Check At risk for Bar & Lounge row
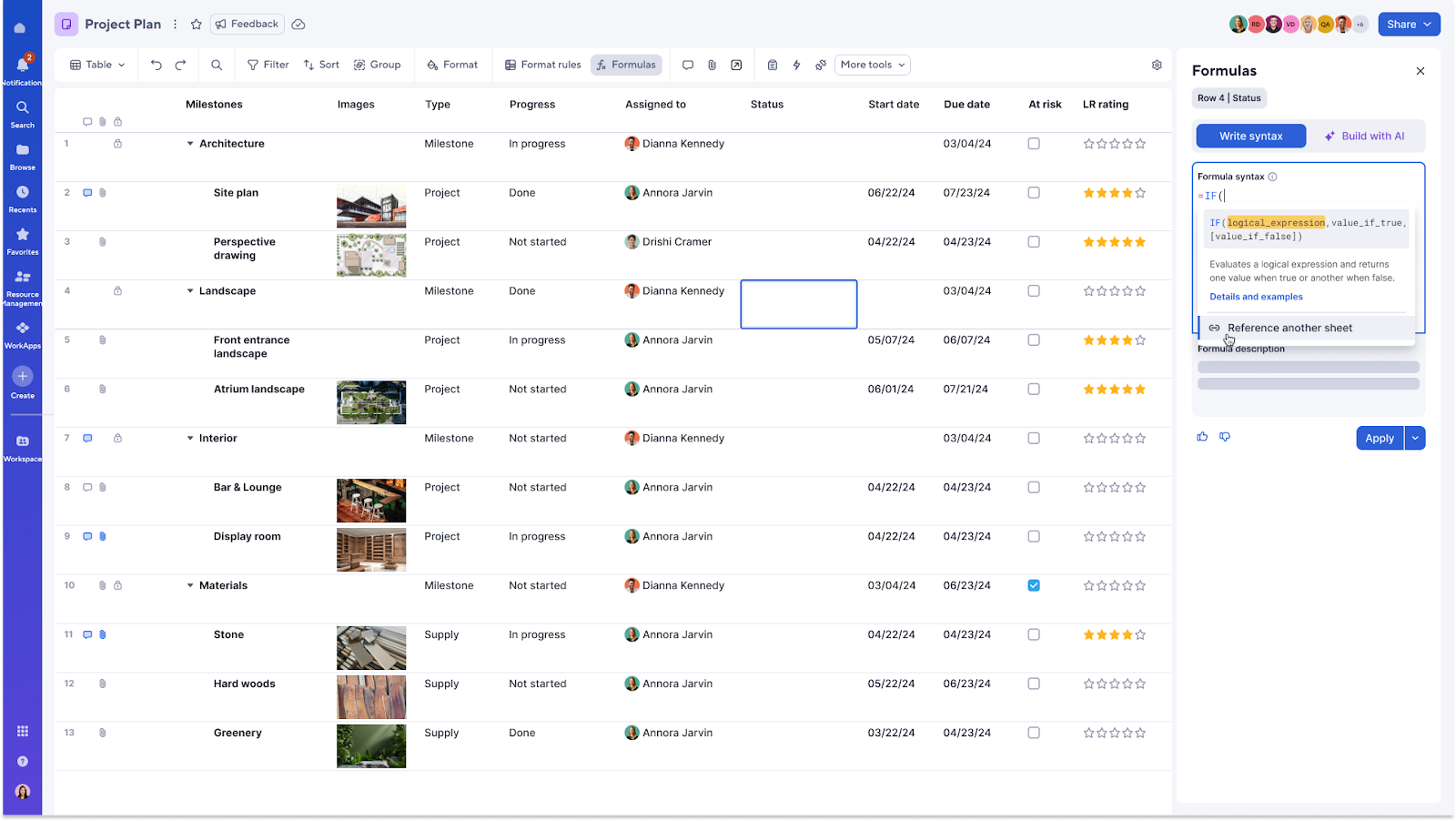Screen dimensions: 1456x821 point(1034,488)
